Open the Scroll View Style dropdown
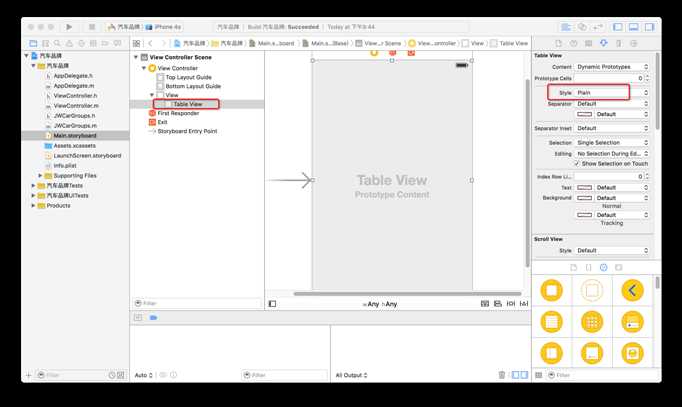Image resolution: width=682 pixels, height=407 pixels. click(612, 250)
